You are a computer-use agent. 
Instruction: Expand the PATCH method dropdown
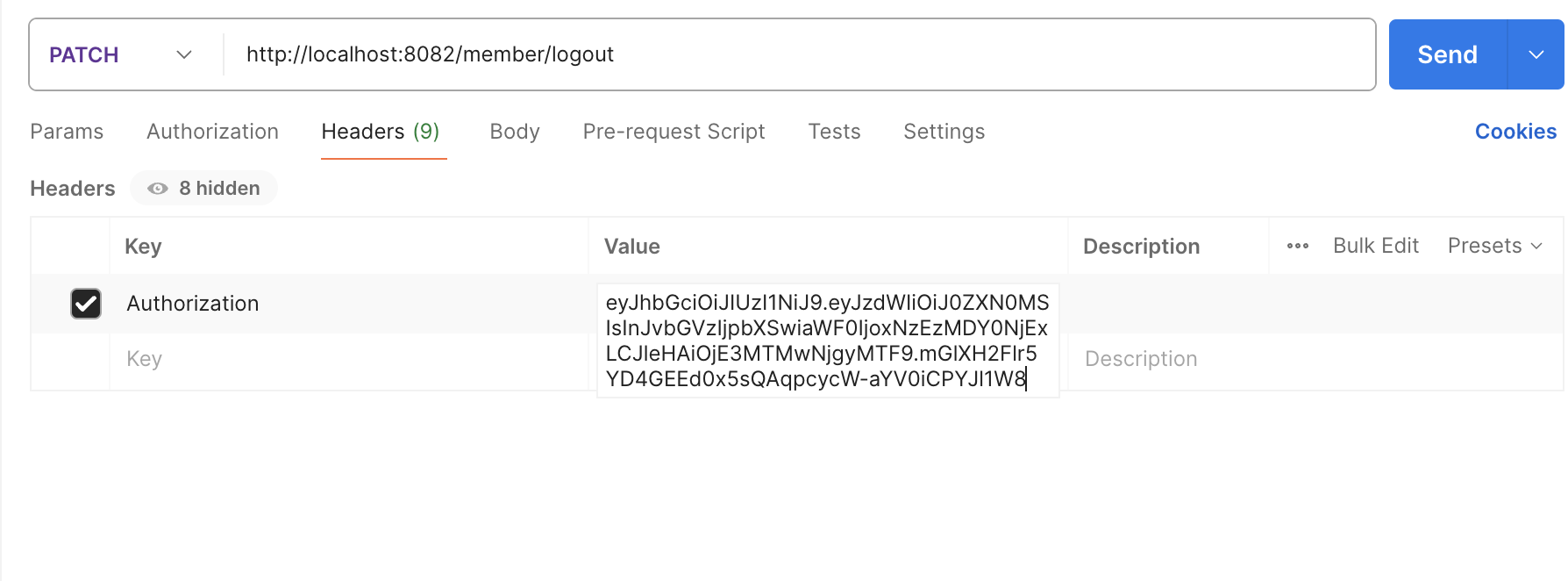click(121, 54)
